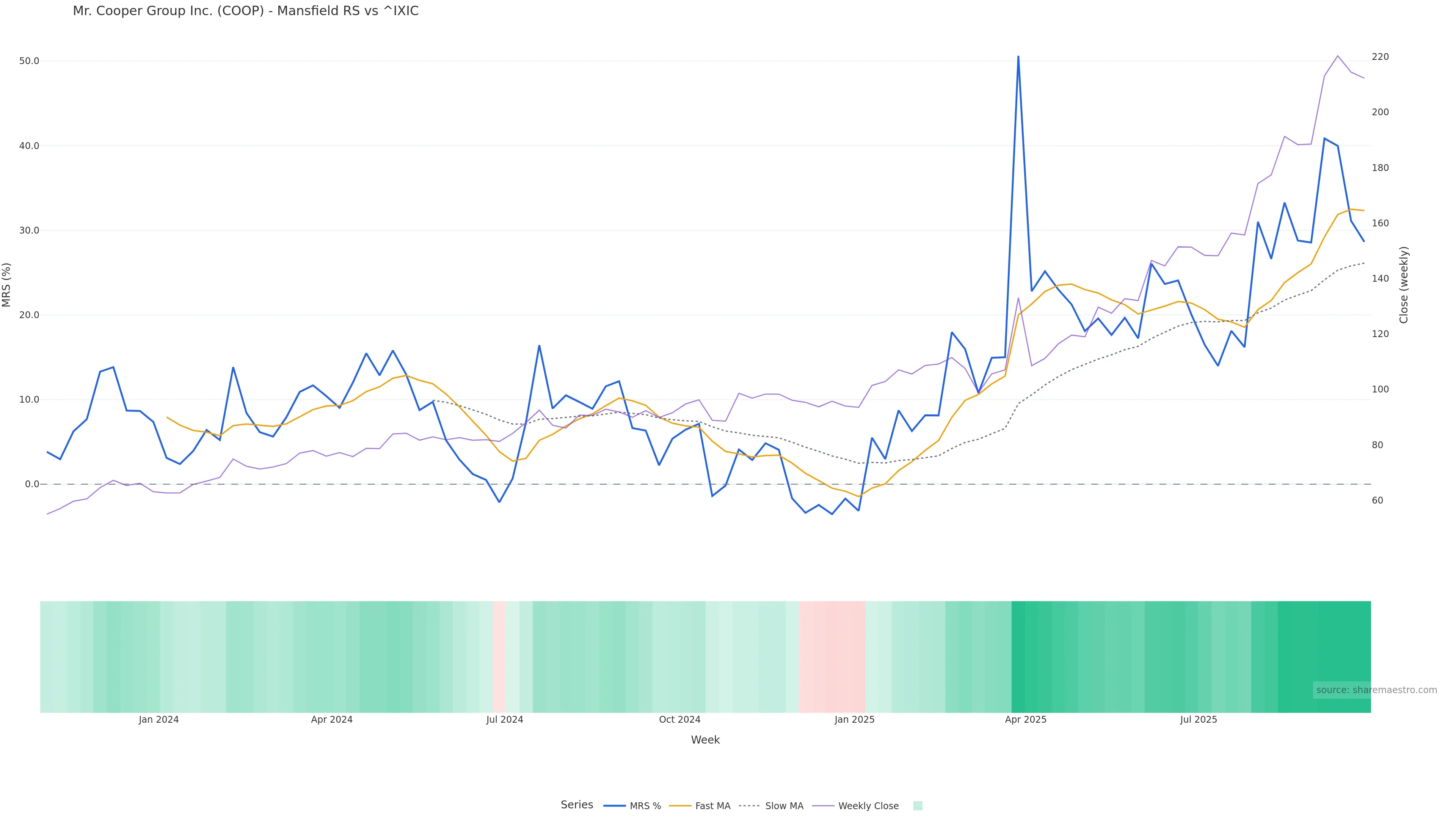Viewport: 1456px width, 819px height.
Task: Click the 220 tick on right axis
Action: click(x=1380, y=57)
